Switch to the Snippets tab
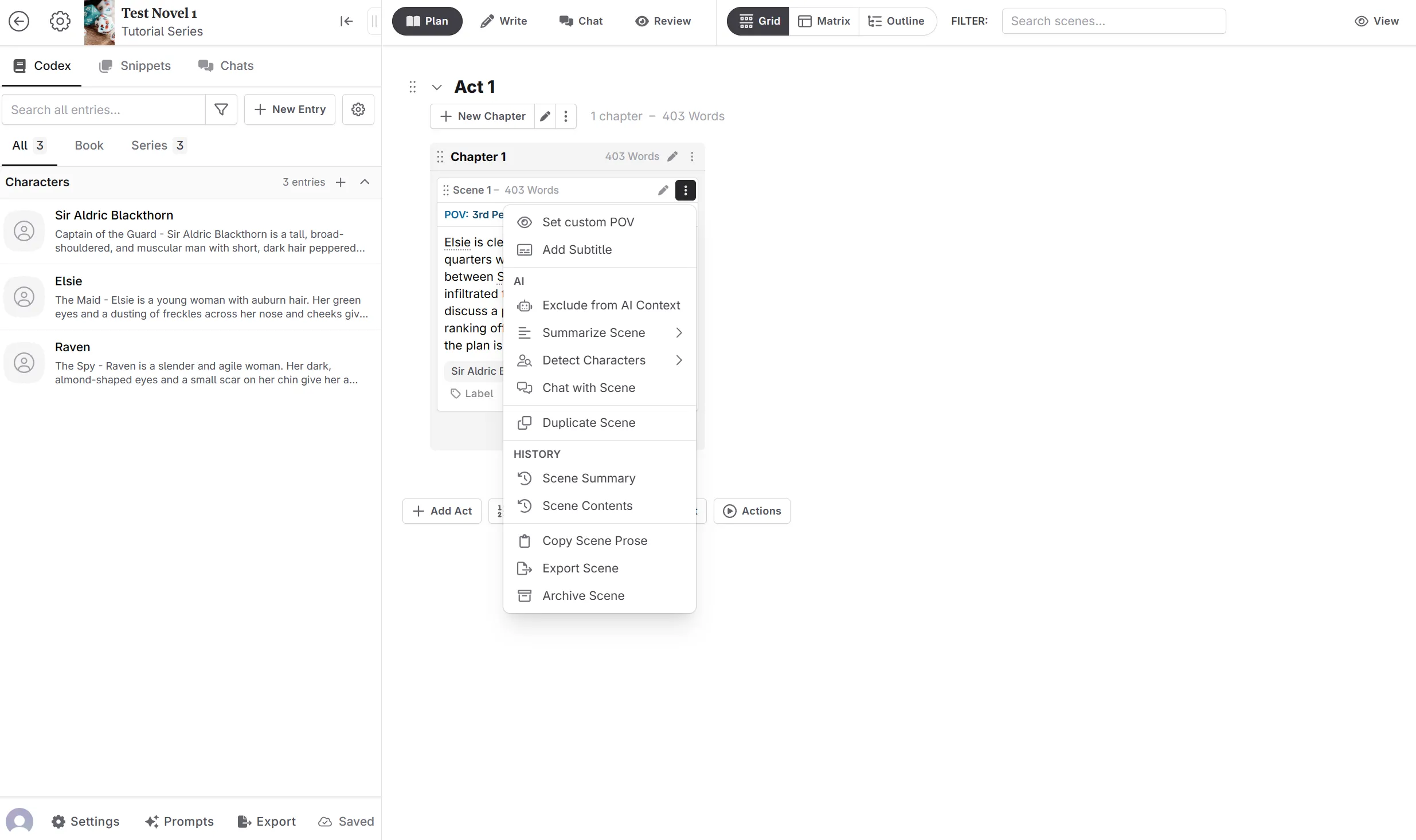 coord(136,65)
